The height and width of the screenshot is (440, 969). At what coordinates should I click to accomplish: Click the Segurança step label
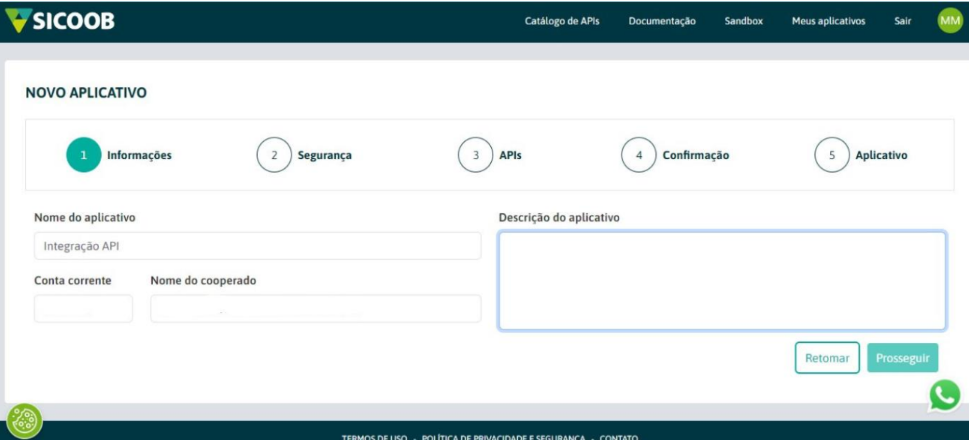324,156
